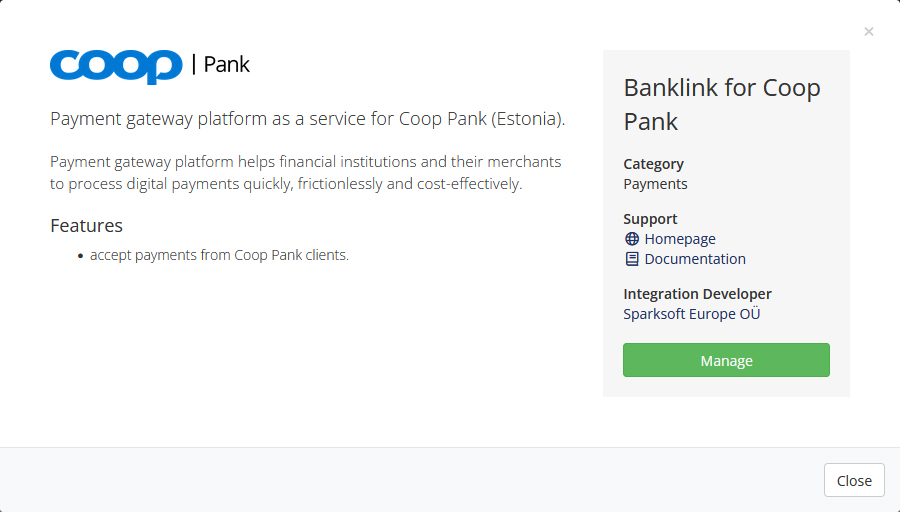The width and height of the screenshot is (900, 512).
Task: Click the bullet point marker under Features
Action: tap(80, 256)
